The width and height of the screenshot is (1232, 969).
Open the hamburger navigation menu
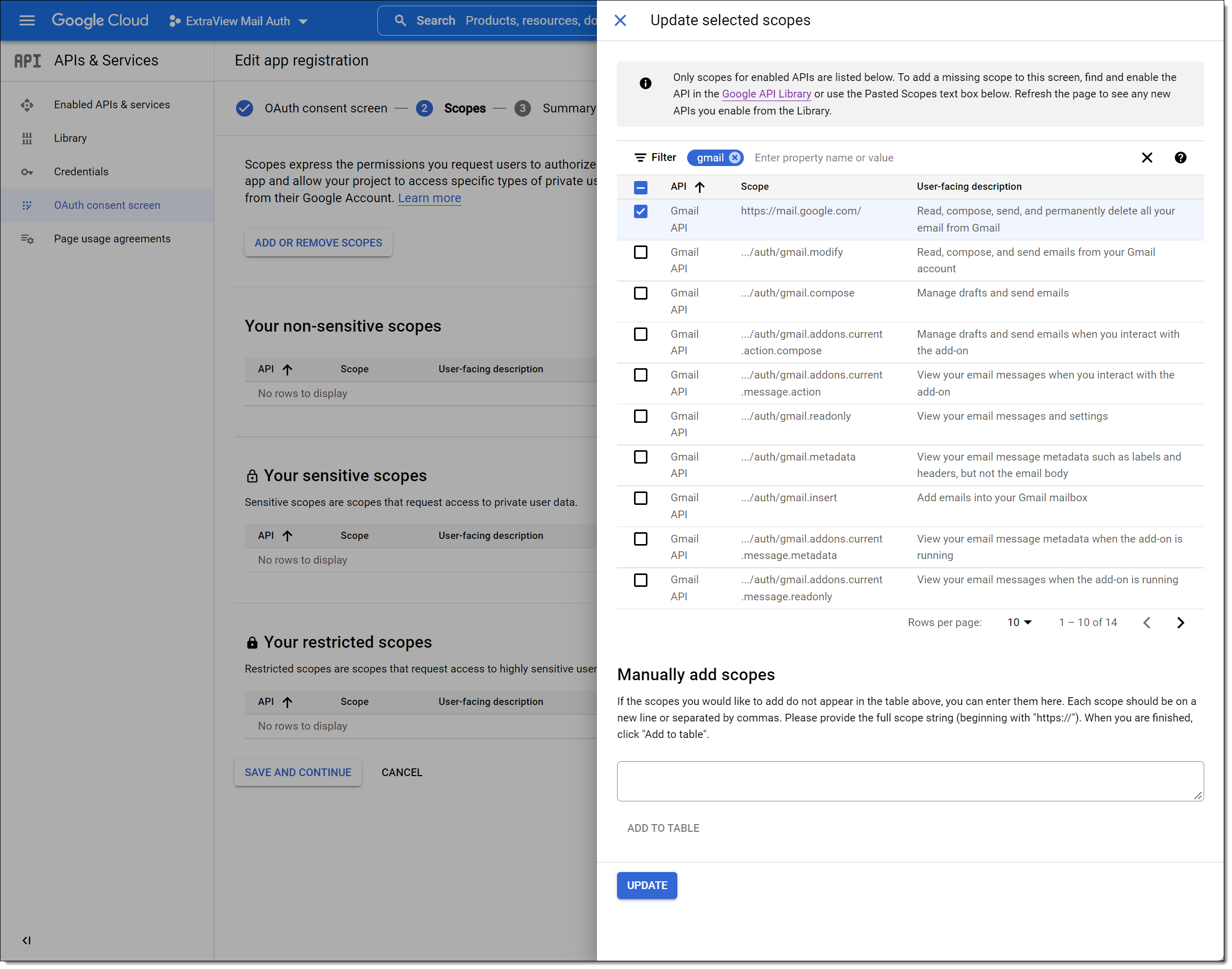point(27,21)
